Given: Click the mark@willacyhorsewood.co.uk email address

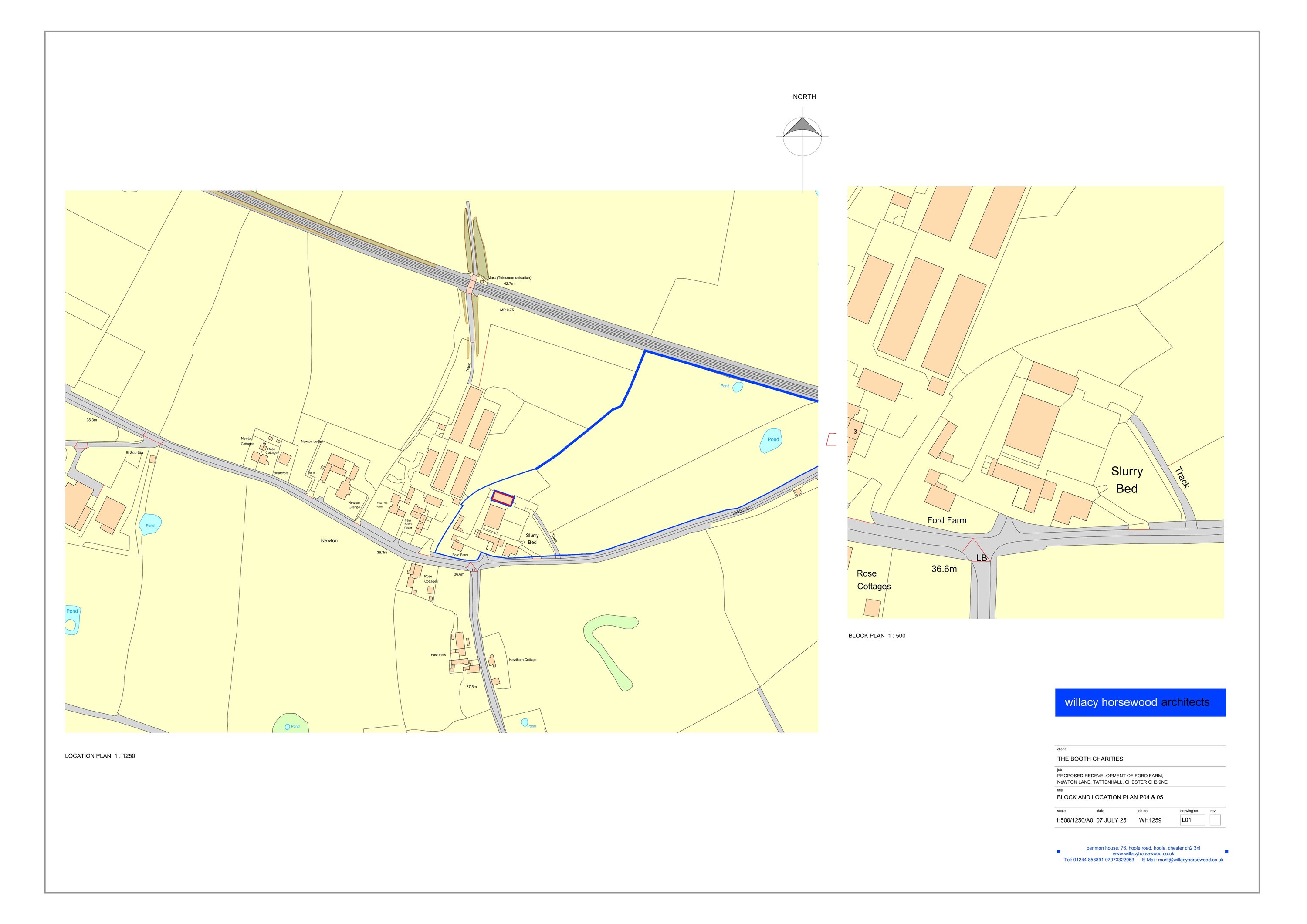Looking at the screenshot, I should [1190, 860].
